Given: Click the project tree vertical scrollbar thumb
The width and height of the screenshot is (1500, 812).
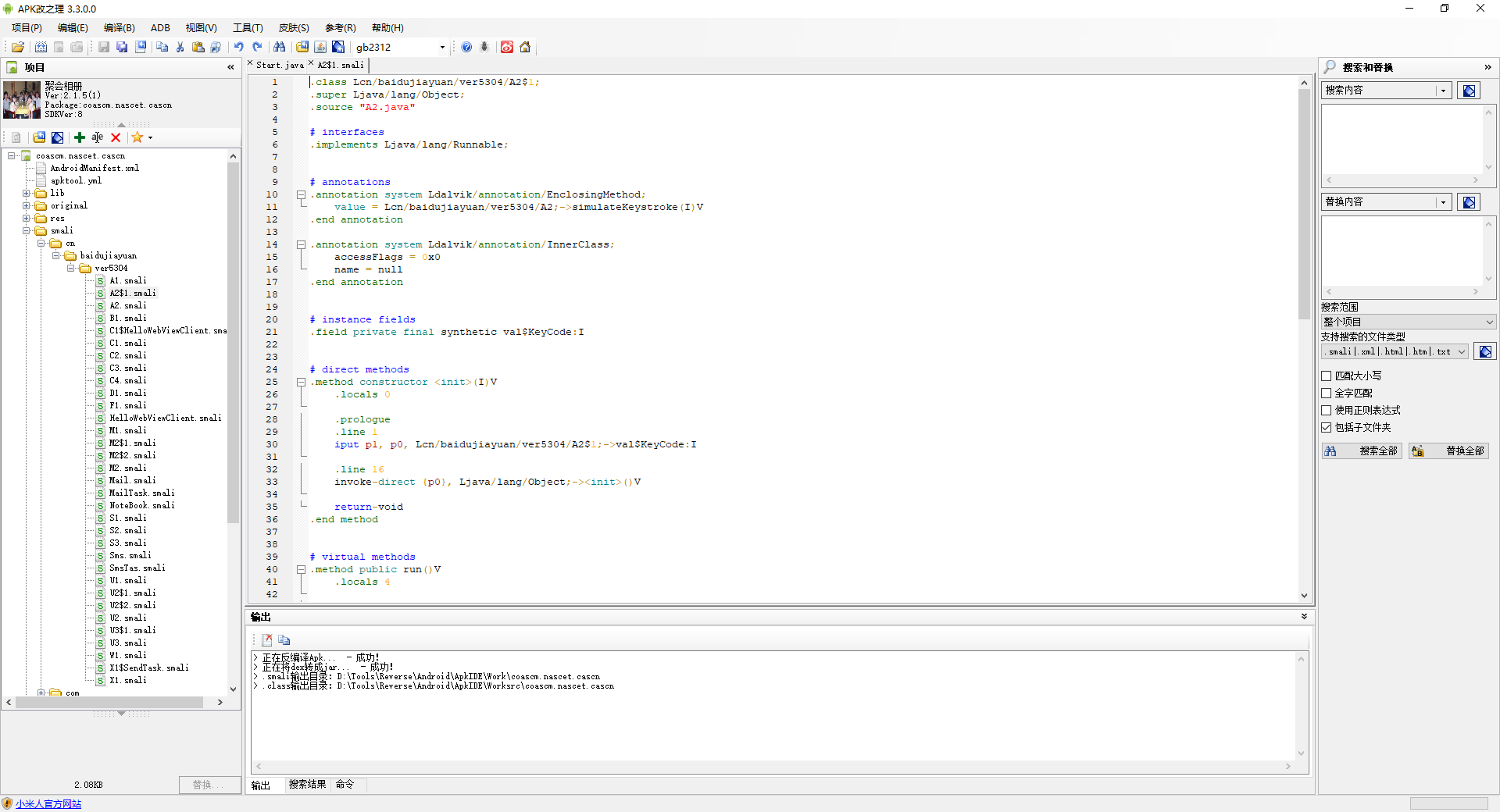Looking at the screenshot, I should click(x=233, y=344).
